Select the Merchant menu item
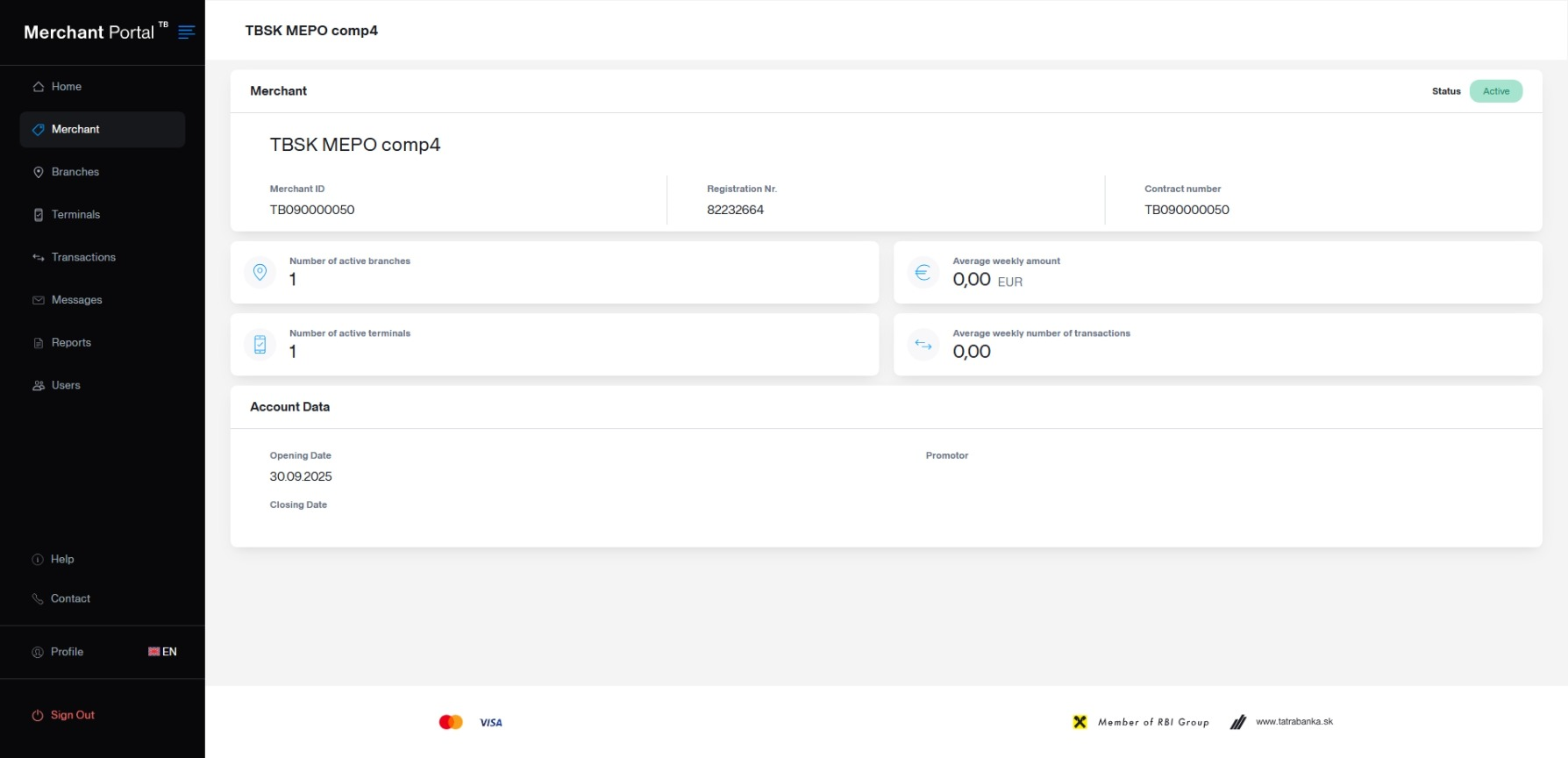The image size is (1568, 758). [x=75, y=130]
